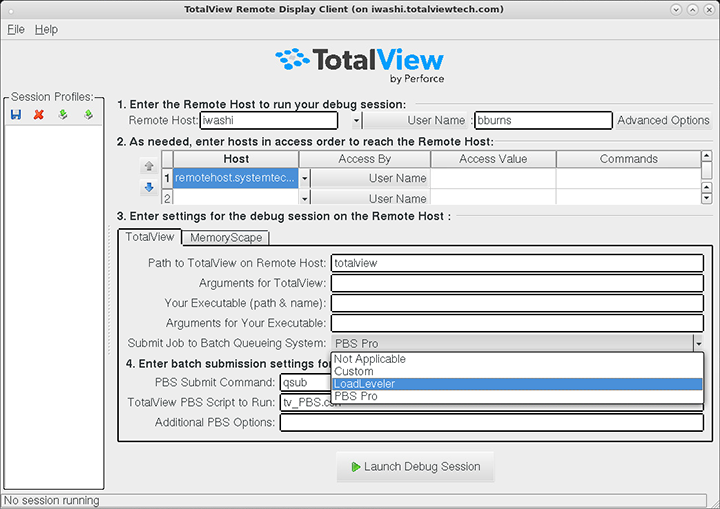Click the third Session Profiles icon

point(63,115)
